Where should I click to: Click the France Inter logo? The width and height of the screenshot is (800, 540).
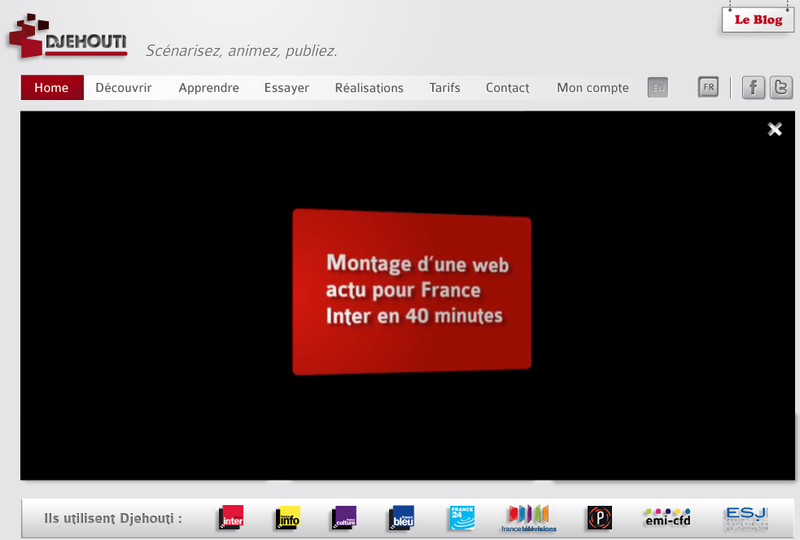point(231,518)
